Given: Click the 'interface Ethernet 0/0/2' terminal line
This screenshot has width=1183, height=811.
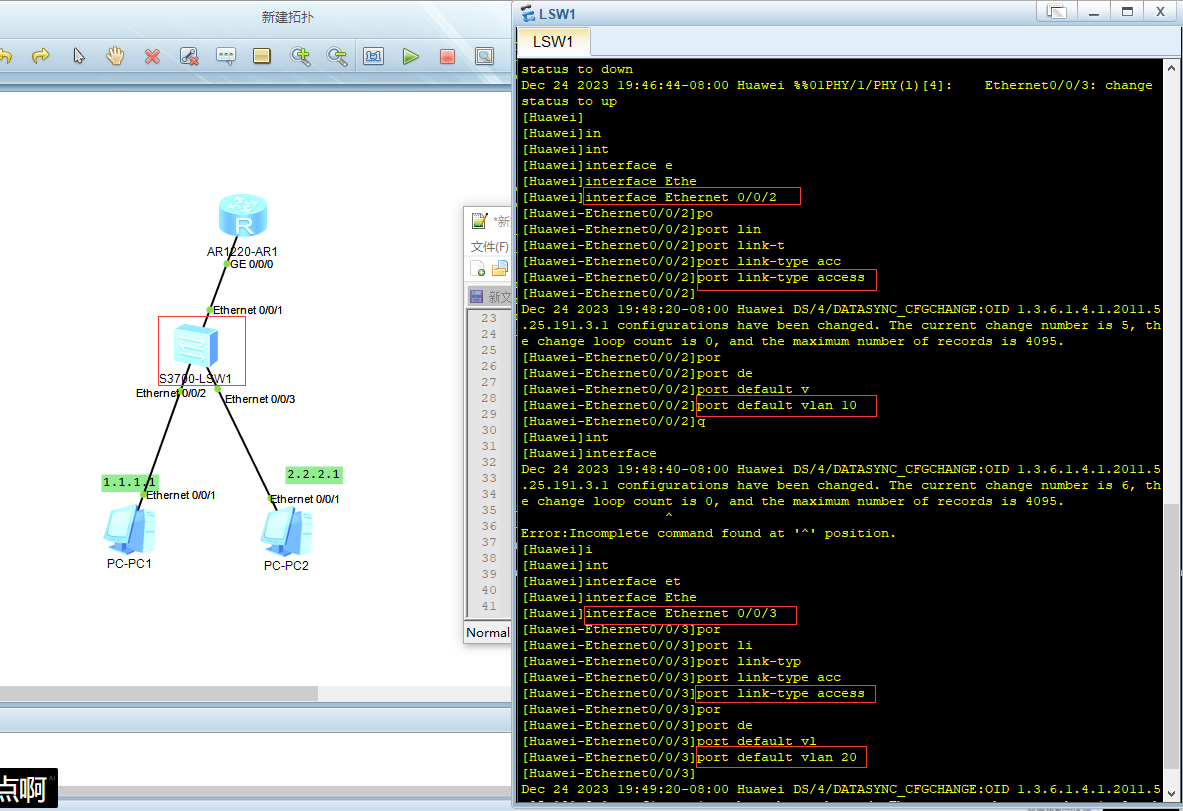Looking at the screenshot, I should click(681, 198).
